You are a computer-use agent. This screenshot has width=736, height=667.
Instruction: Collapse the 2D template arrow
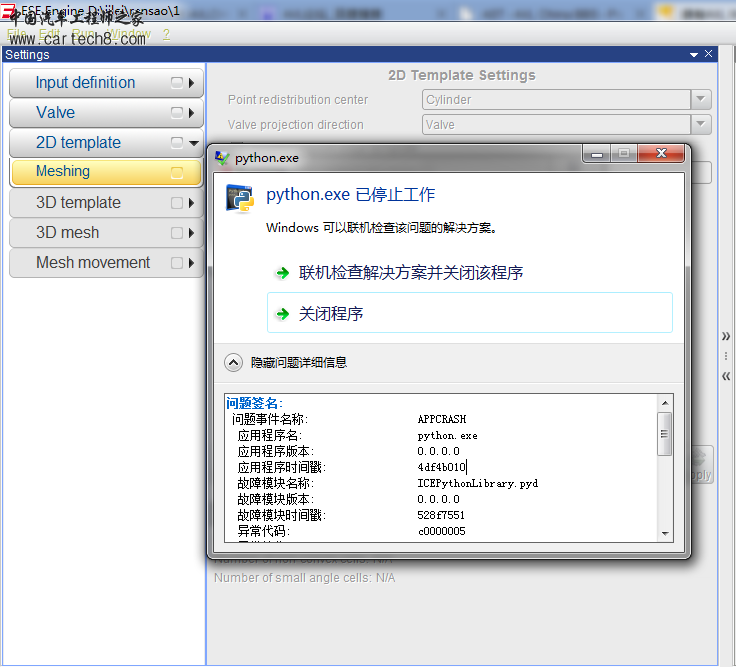(193, 143)
